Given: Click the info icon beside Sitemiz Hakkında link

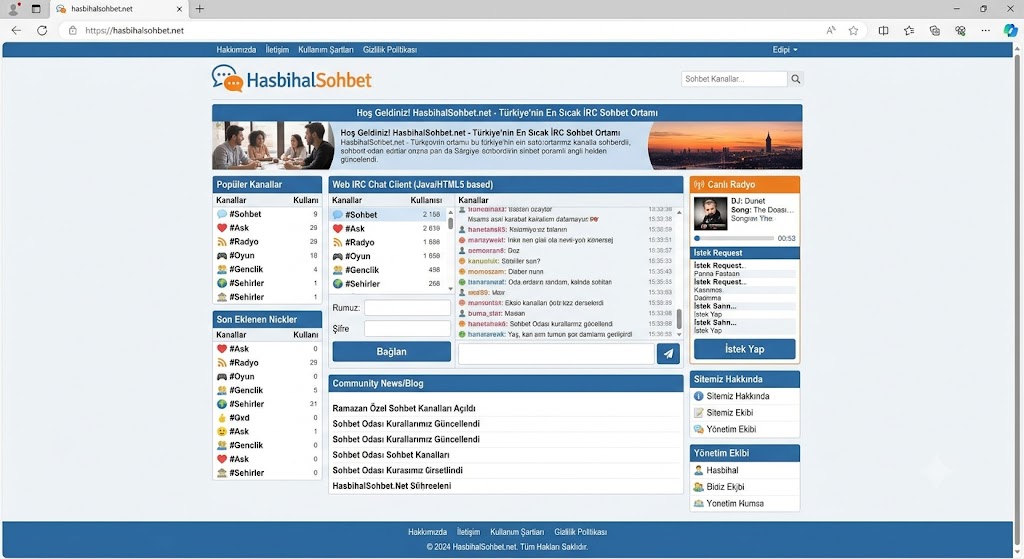Looking at the screenshot, I should point(699,396).
